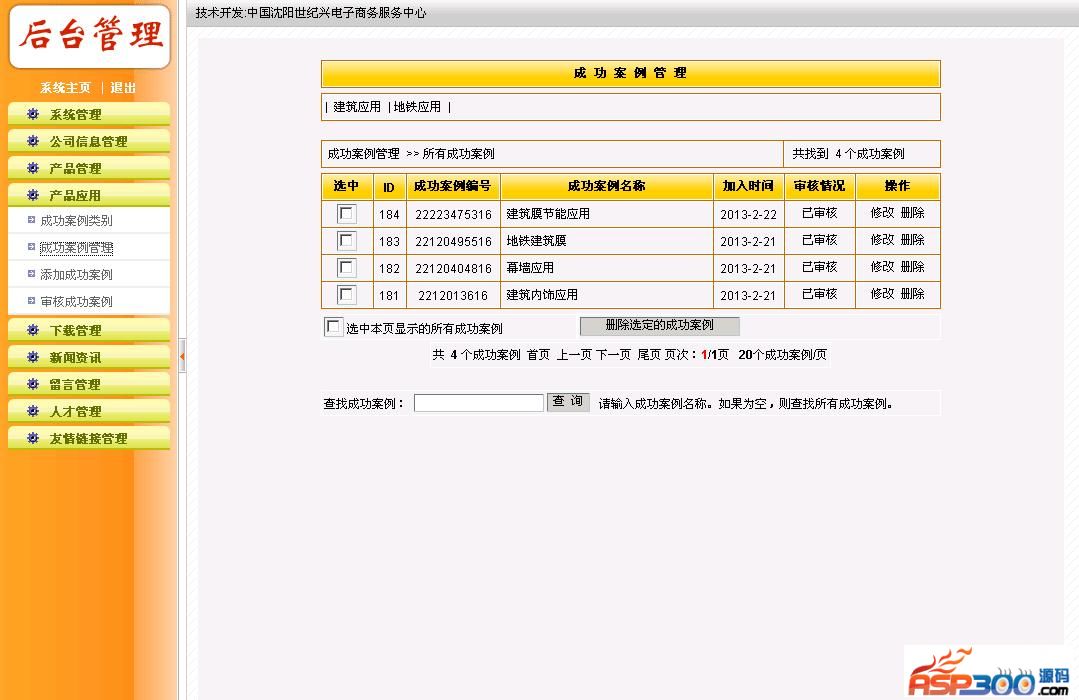1079x700 pixels.
Task: Click the gear icon beside 下载管理
Action: [x=33, y=330]
